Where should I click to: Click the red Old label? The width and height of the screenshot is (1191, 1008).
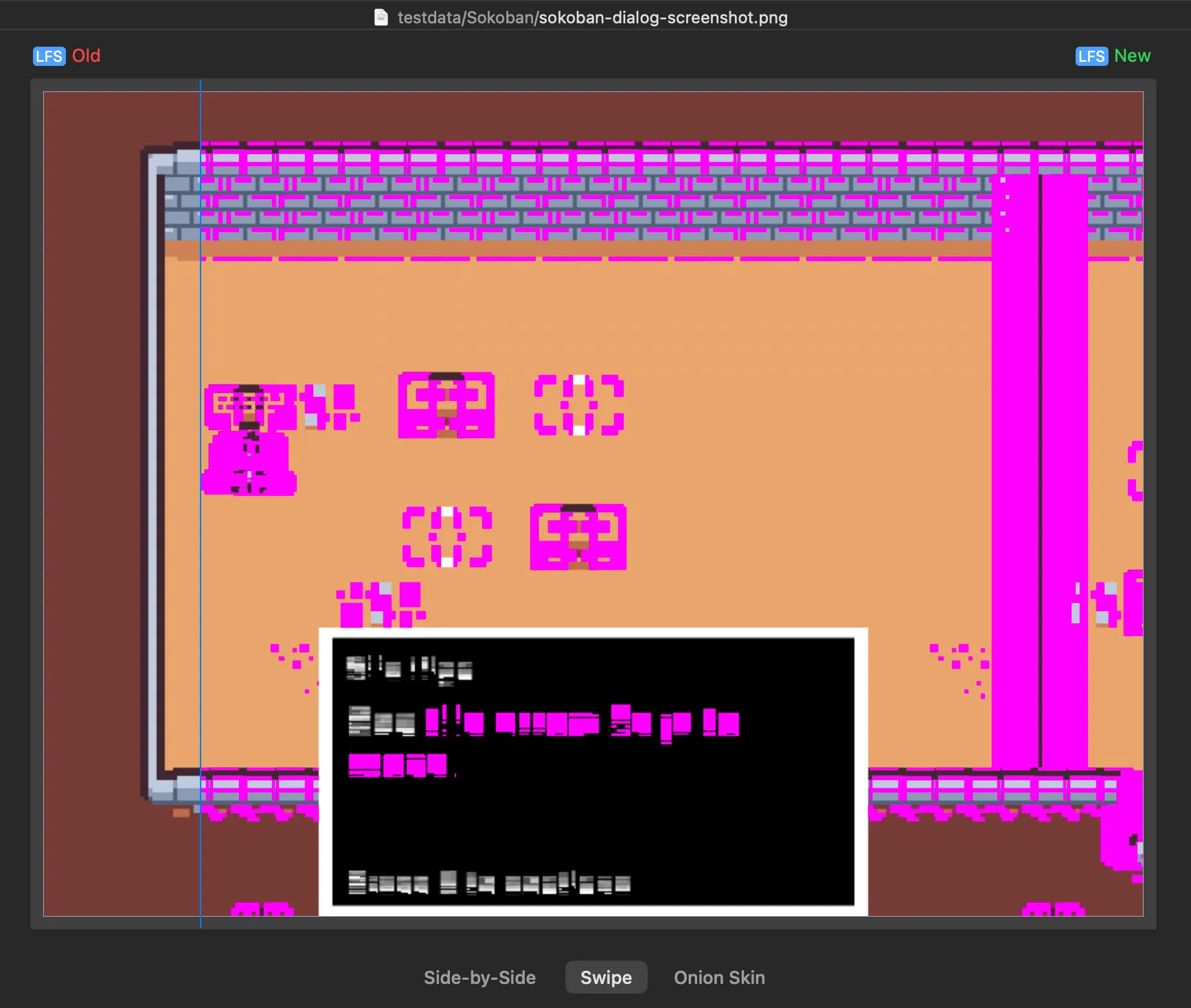pos(86,56)
